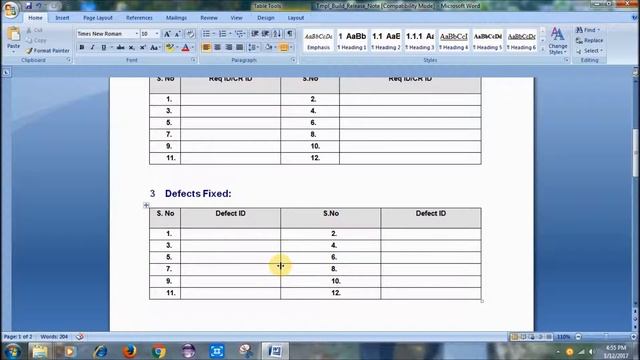Viewport: 640px width, 360px height.
Task: Click the Sort icon
Action: [x=277, y=34]
